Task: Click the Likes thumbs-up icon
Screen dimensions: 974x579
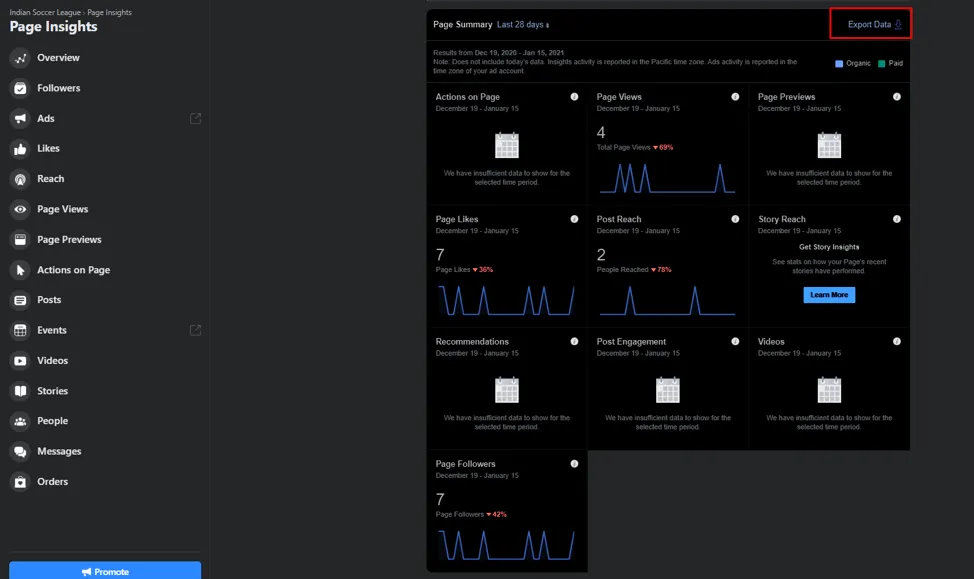Action: (x=19, y=149)
